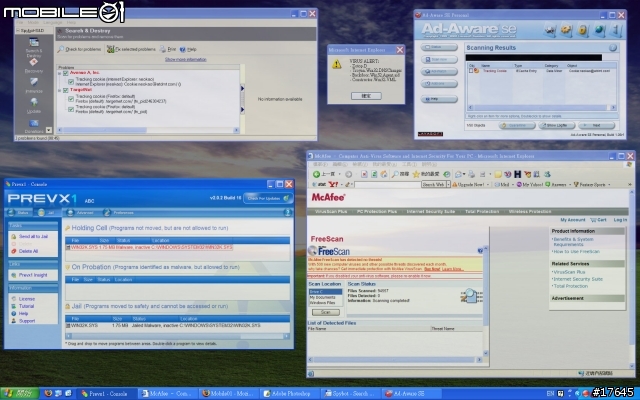The height and width of the screenshot is (400, 640).
Task: Click green Back arrow in Internet Explorer
Action: (x=316, y=174)
